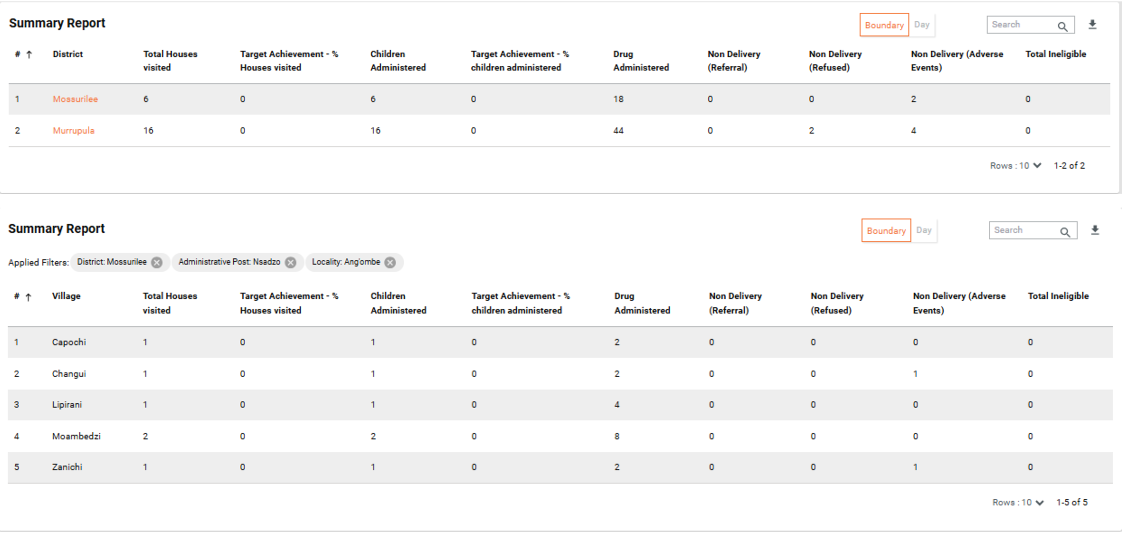Click search magnifier in village report
The width and height of the screenshot is (1132, 536).
point(1065,231)
